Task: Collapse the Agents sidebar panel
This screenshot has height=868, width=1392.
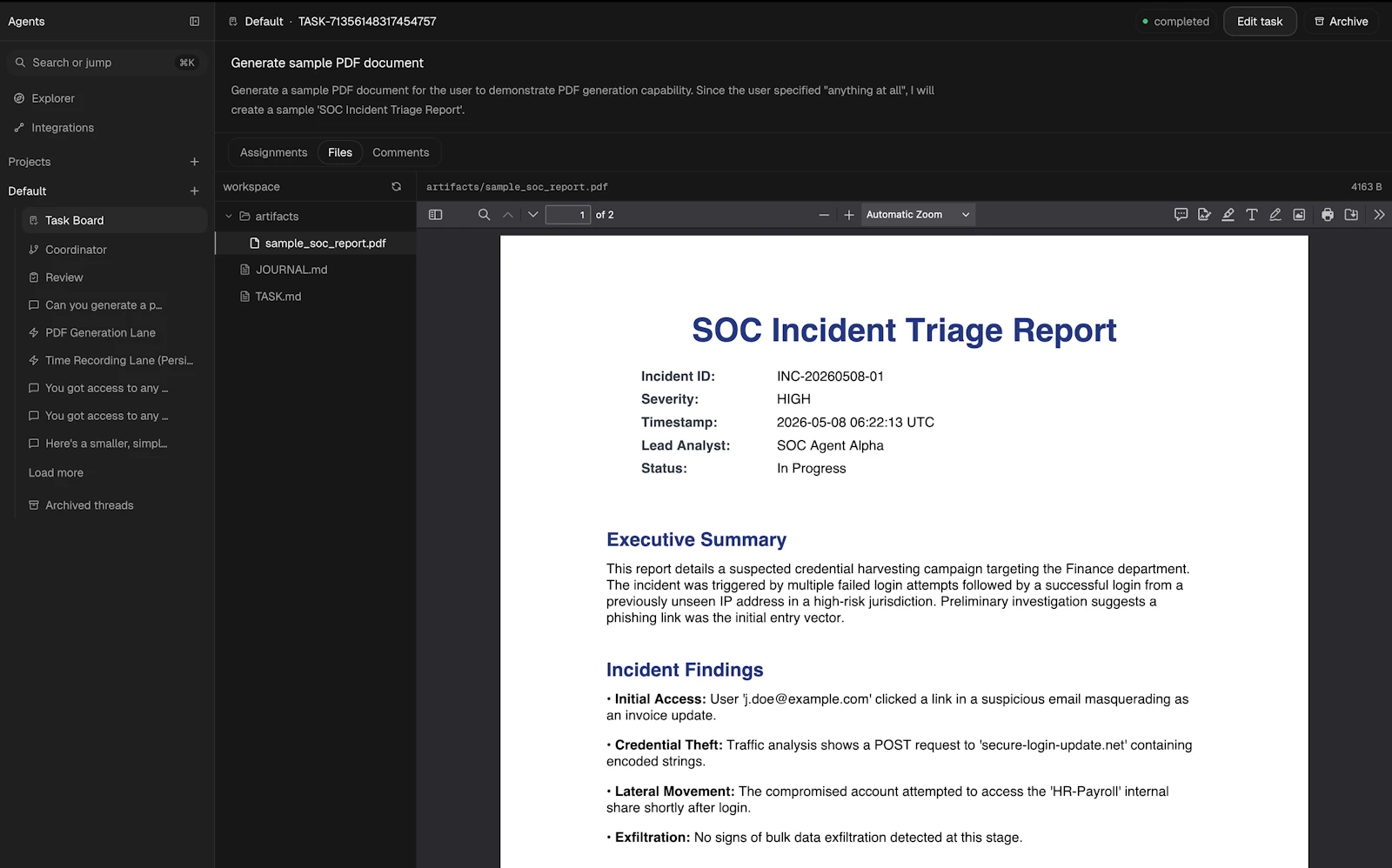Action: click(195, 22)
